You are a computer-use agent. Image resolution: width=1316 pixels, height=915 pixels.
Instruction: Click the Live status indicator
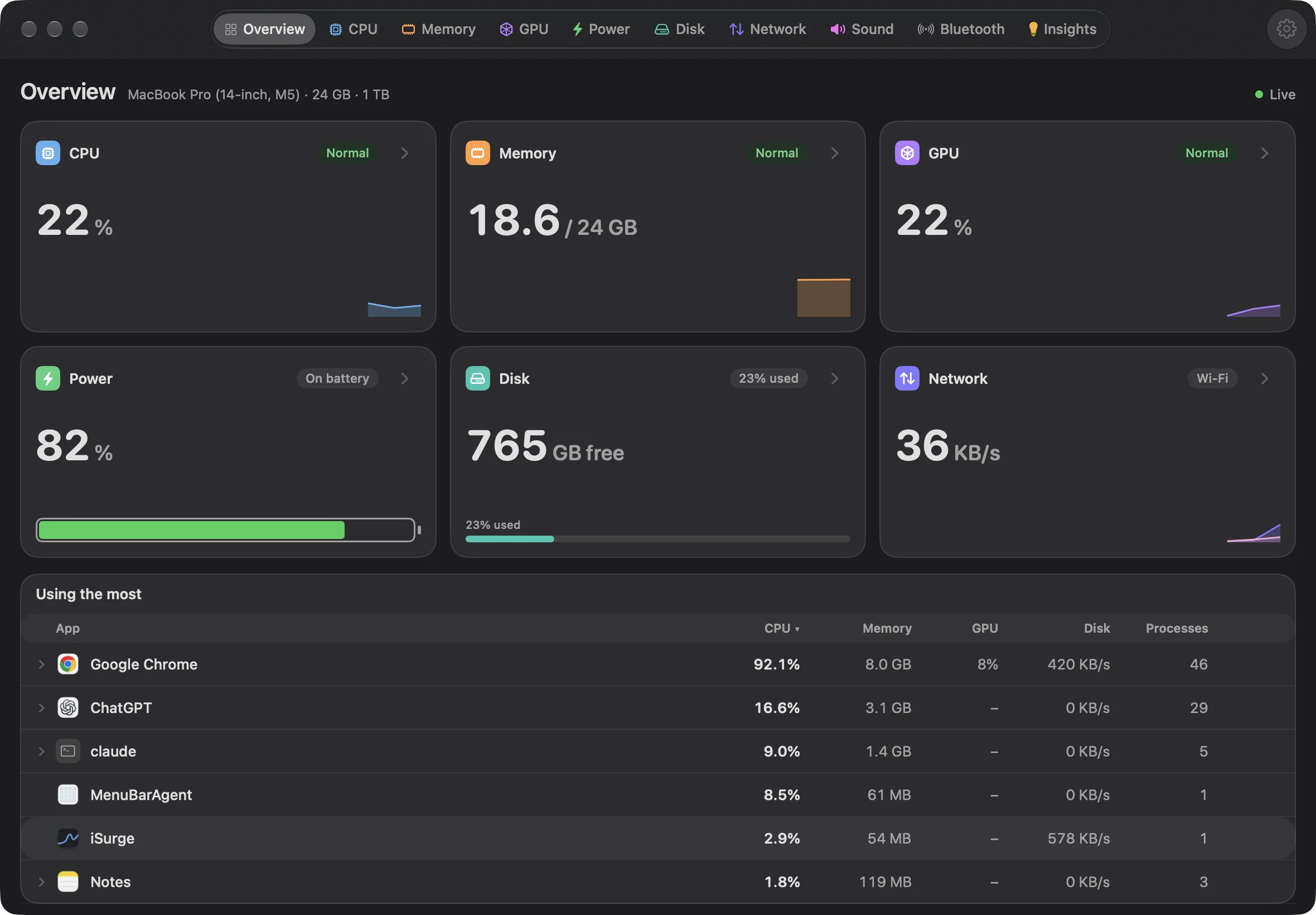click(1275, 95)
